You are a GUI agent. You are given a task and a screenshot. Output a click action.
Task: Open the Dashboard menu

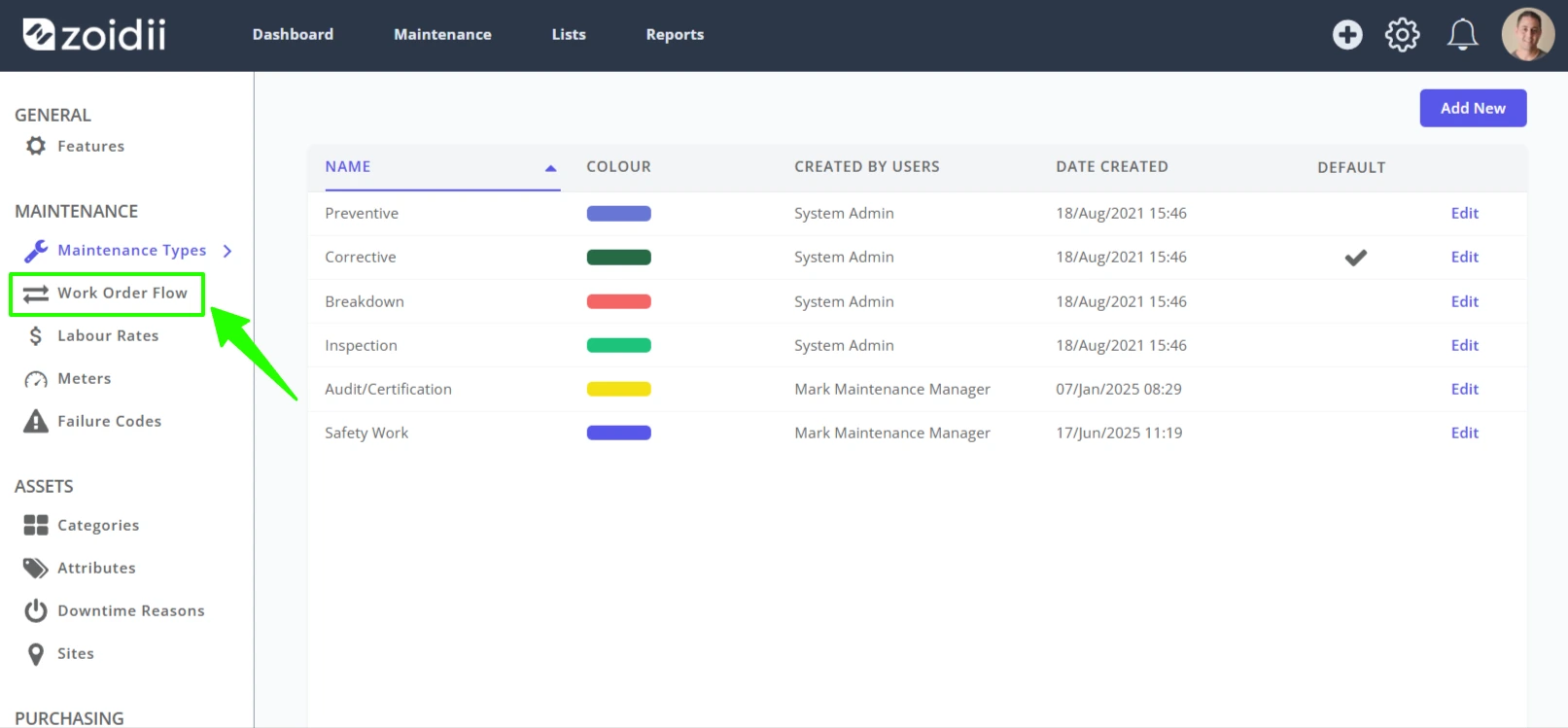point(293,35)
